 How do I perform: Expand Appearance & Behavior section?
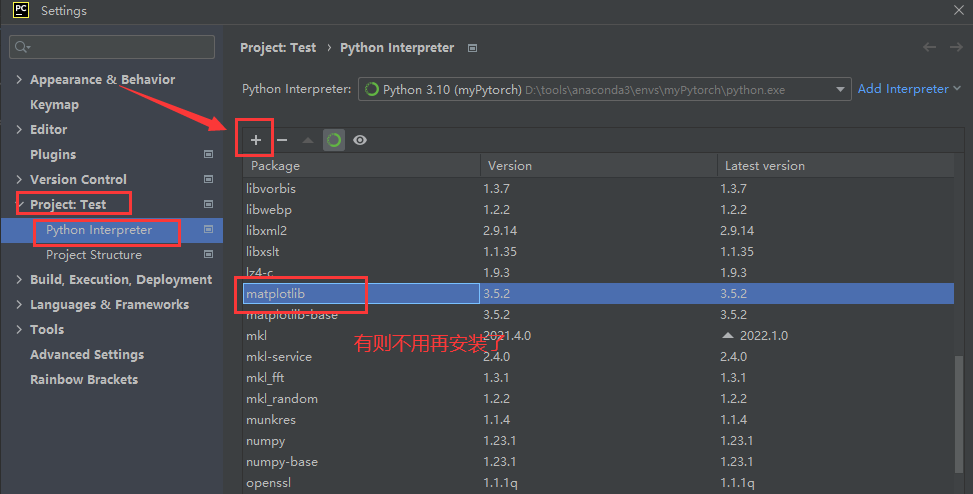[x=19, y=79]
